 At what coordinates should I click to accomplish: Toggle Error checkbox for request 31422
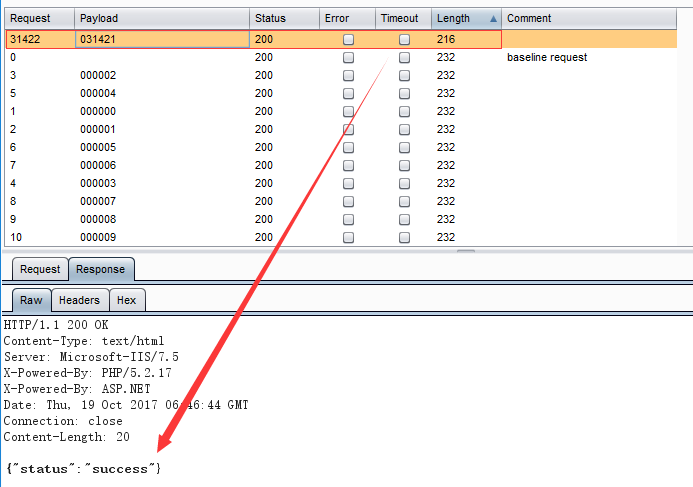tap(348, 39)
